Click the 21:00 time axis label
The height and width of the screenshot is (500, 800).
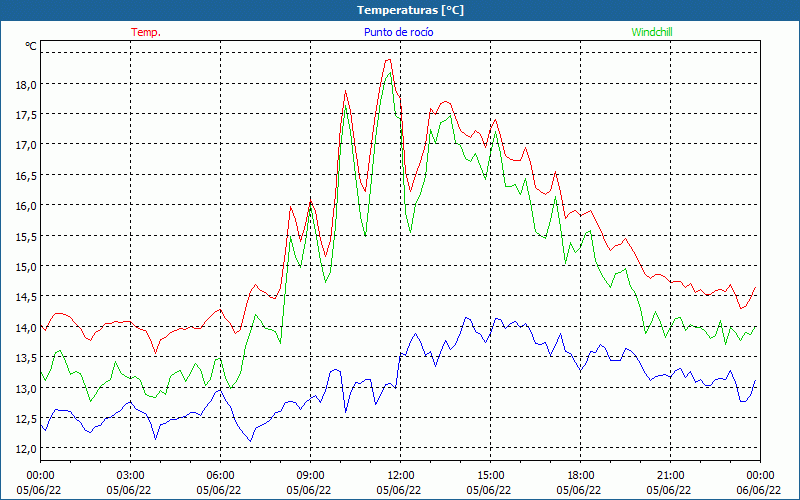[x=670, y=476]
